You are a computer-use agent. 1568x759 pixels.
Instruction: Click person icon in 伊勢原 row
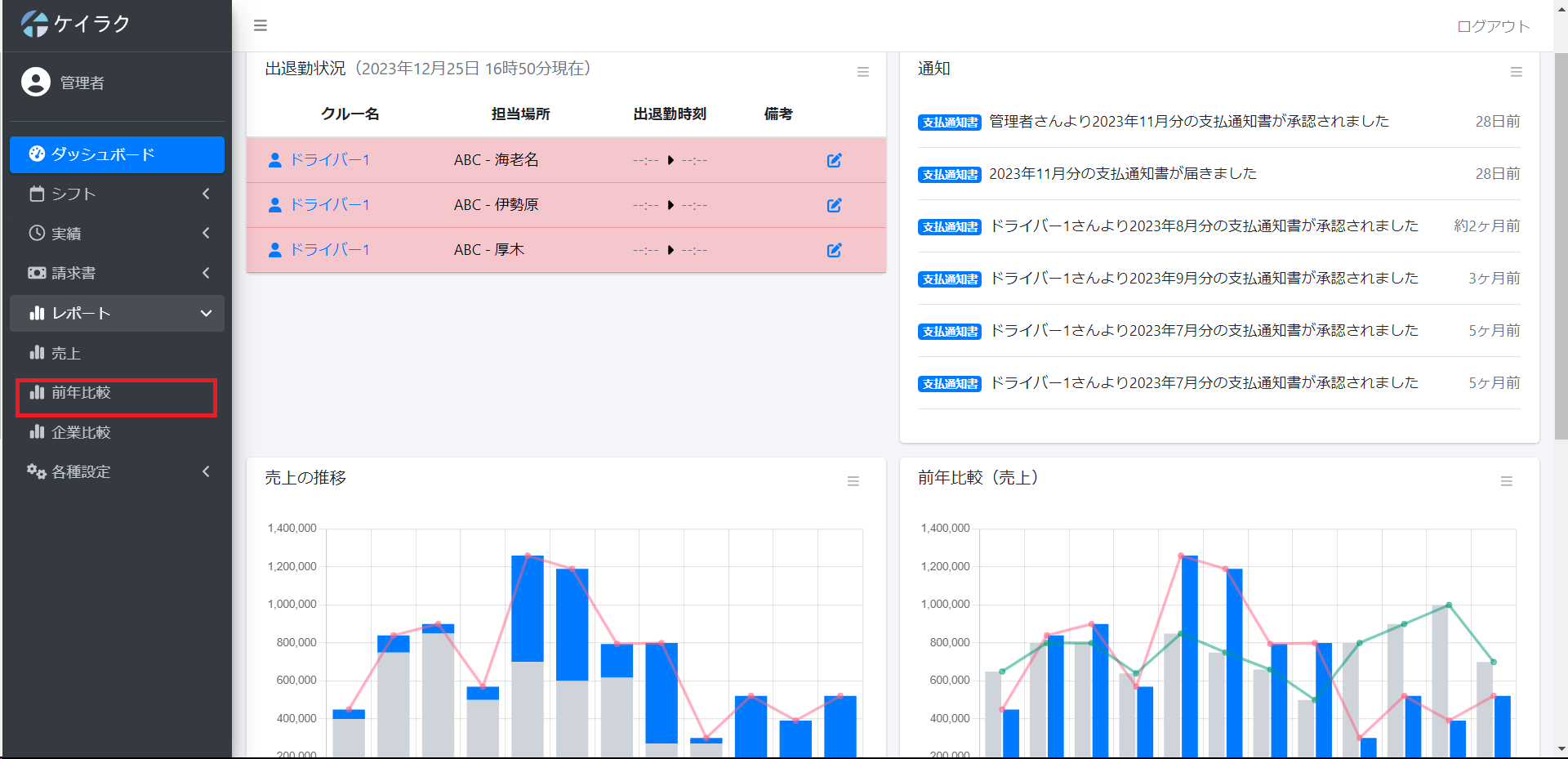(275, 205)
